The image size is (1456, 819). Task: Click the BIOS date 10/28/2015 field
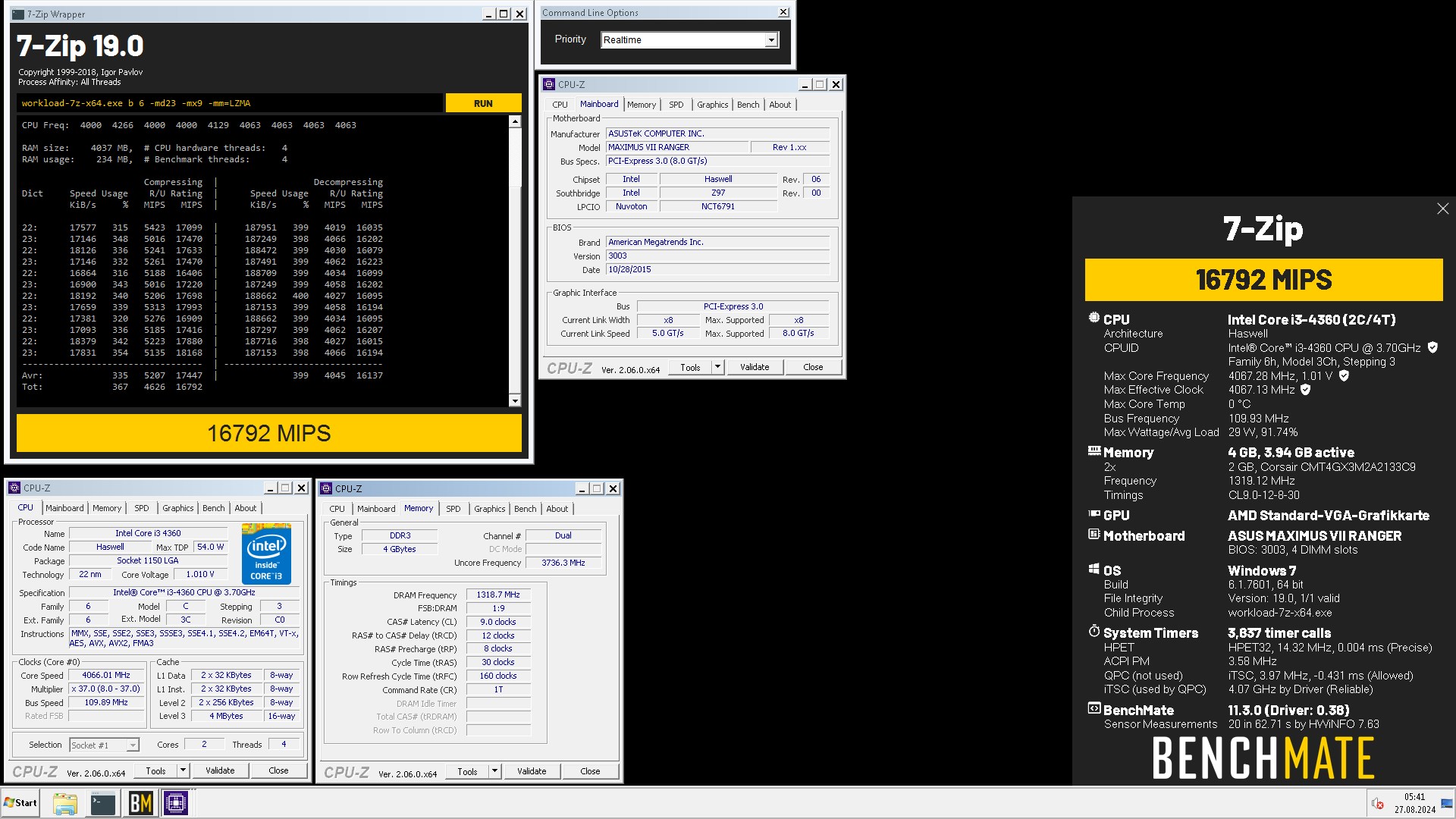(717, 269)
